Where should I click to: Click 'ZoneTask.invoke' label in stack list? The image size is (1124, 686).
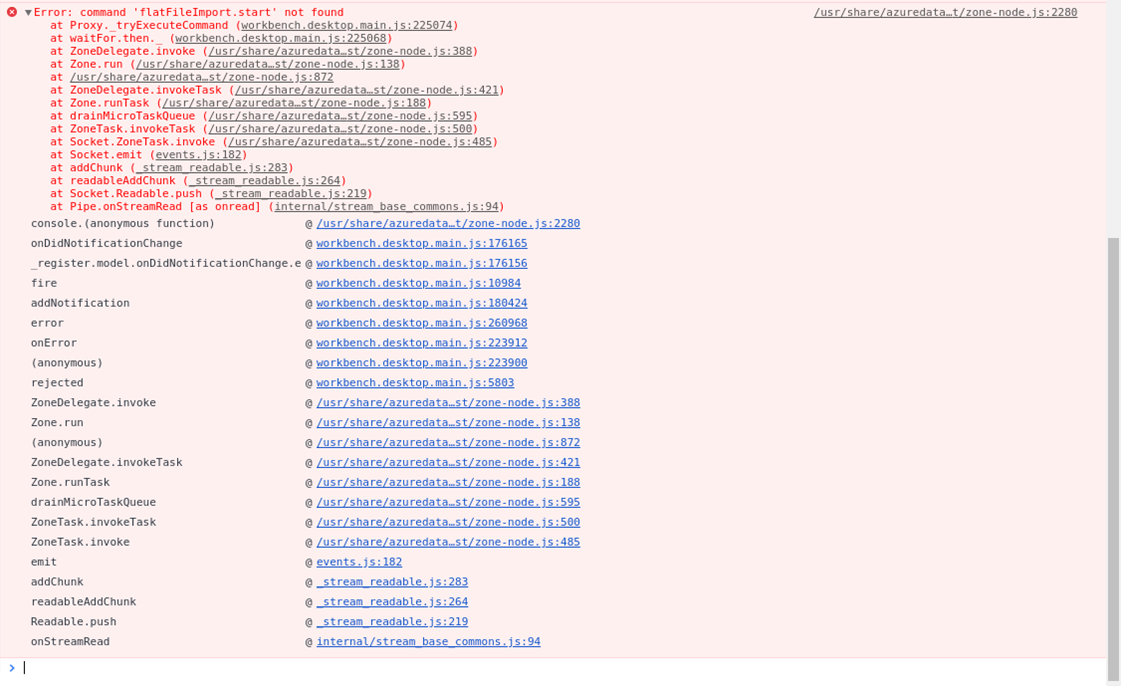pos(80,542)
